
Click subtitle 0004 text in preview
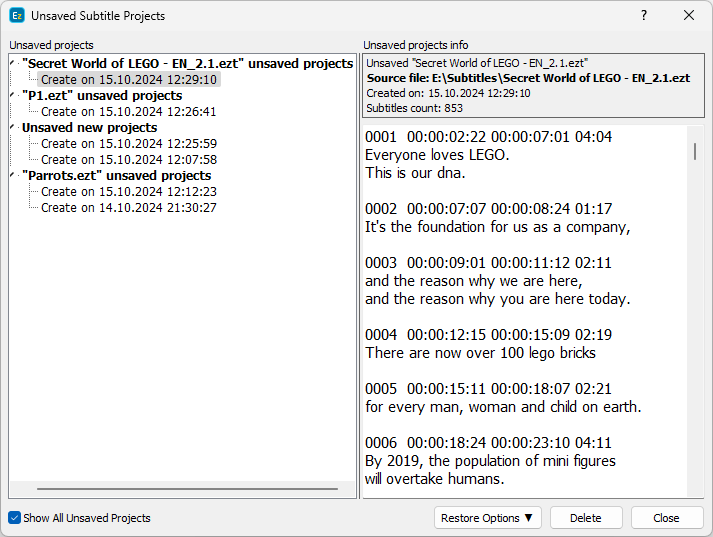coord(480,353)
